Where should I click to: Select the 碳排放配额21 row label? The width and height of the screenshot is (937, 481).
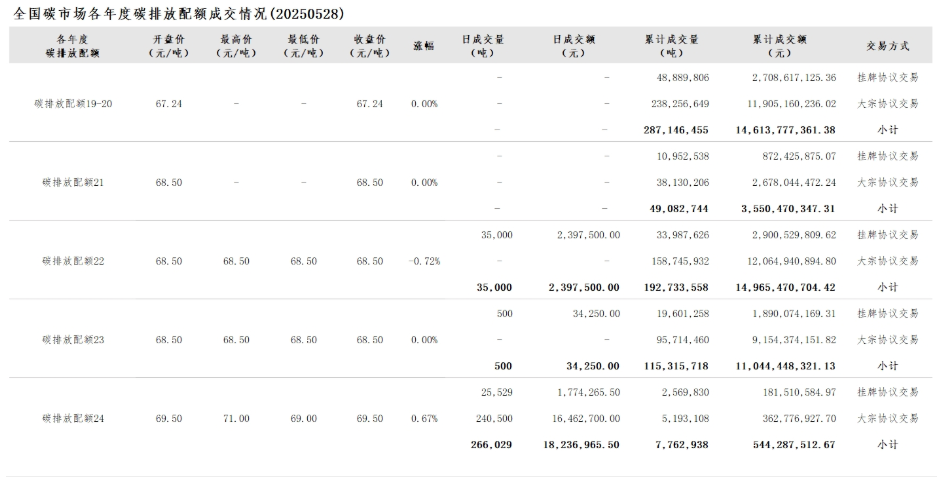(73, 183)
